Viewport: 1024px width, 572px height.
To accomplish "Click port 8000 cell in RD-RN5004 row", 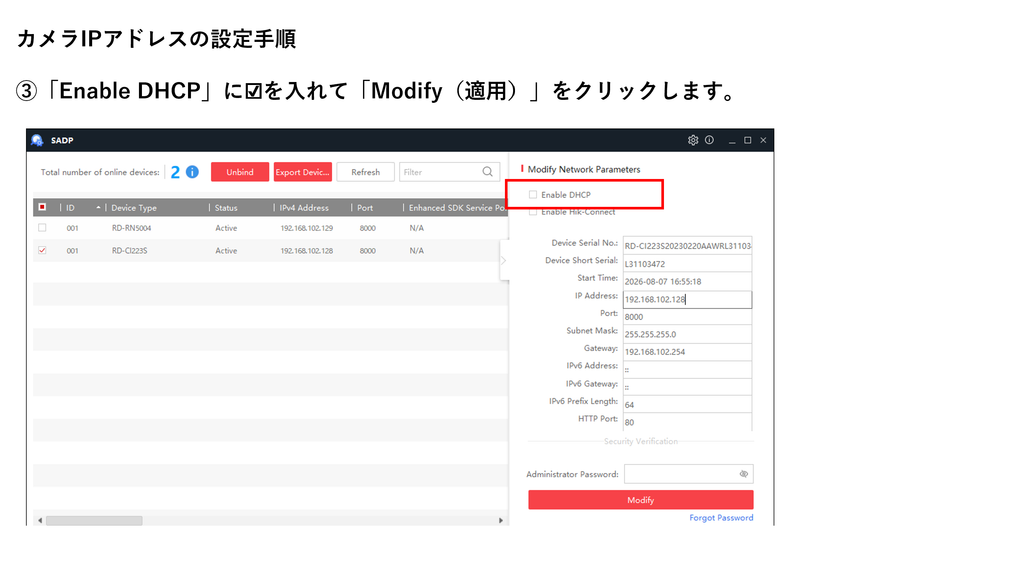I will (368, 228).
